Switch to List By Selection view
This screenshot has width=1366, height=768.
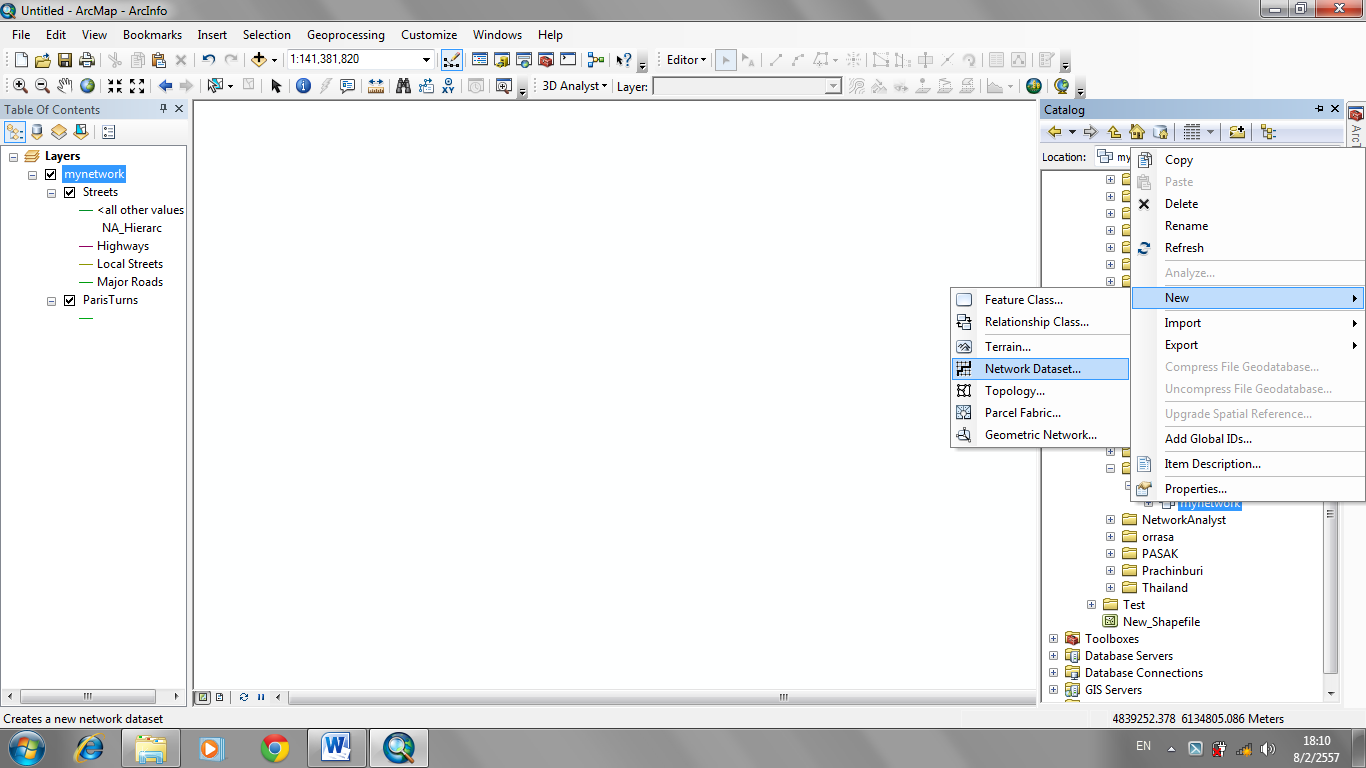[x=81, y=132]
